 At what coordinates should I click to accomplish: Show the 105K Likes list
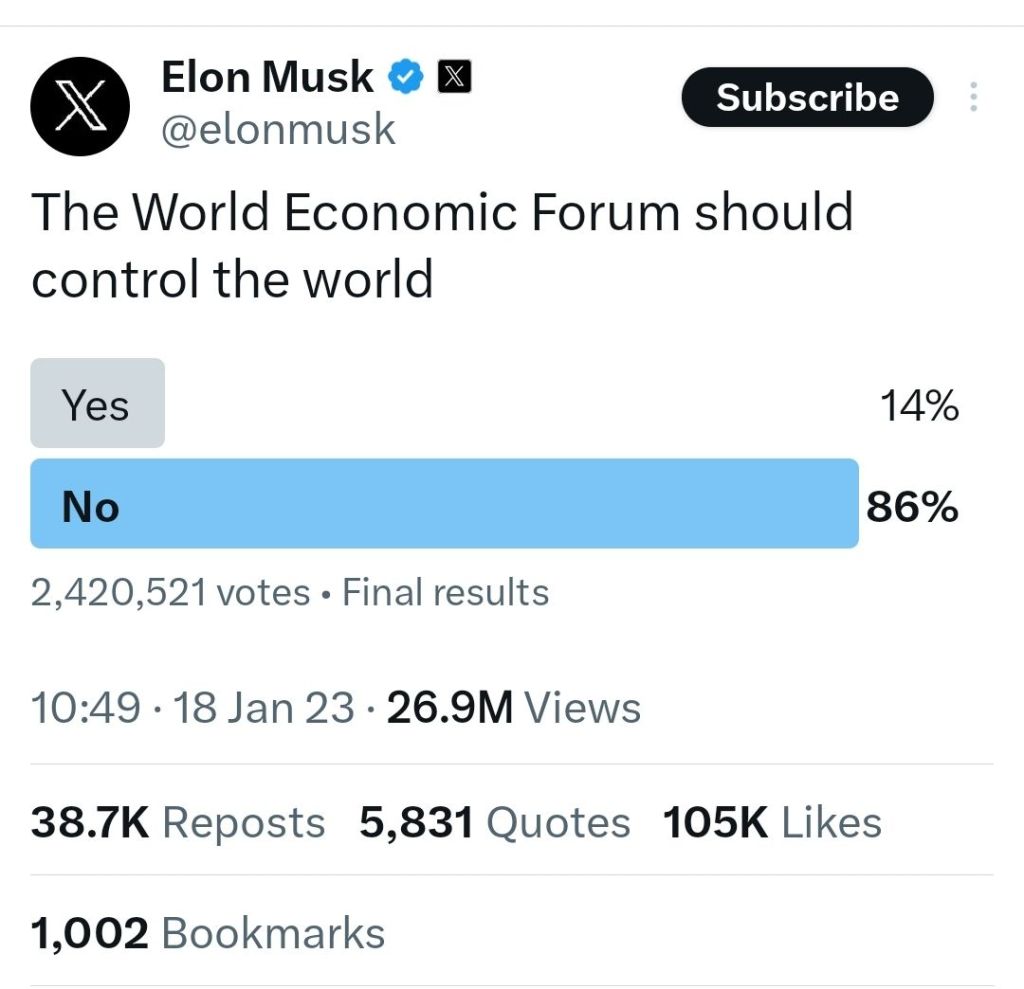(772, 823)
